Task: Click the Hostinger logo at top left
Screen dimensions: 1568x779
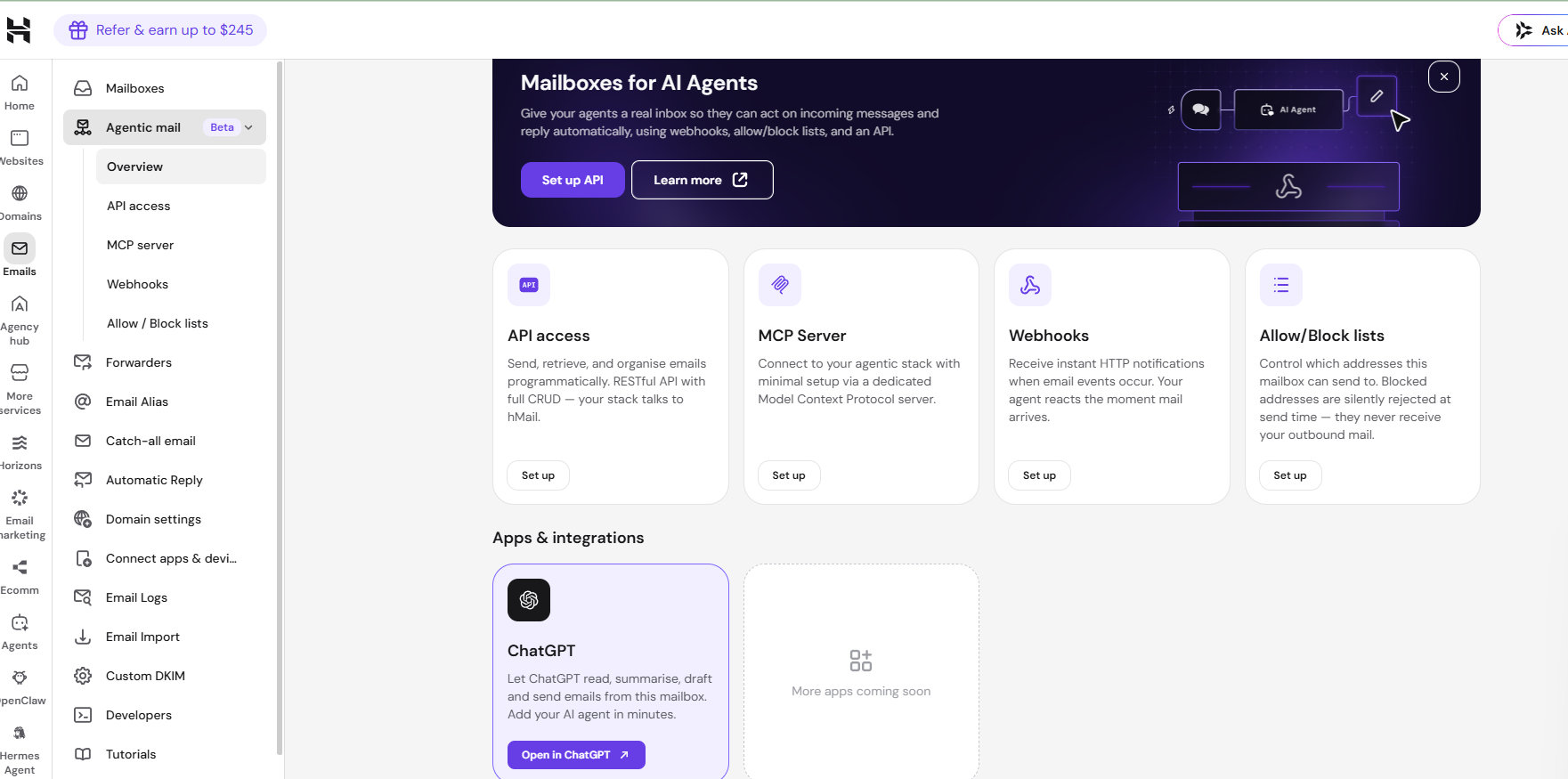Action: click(19, 30)
